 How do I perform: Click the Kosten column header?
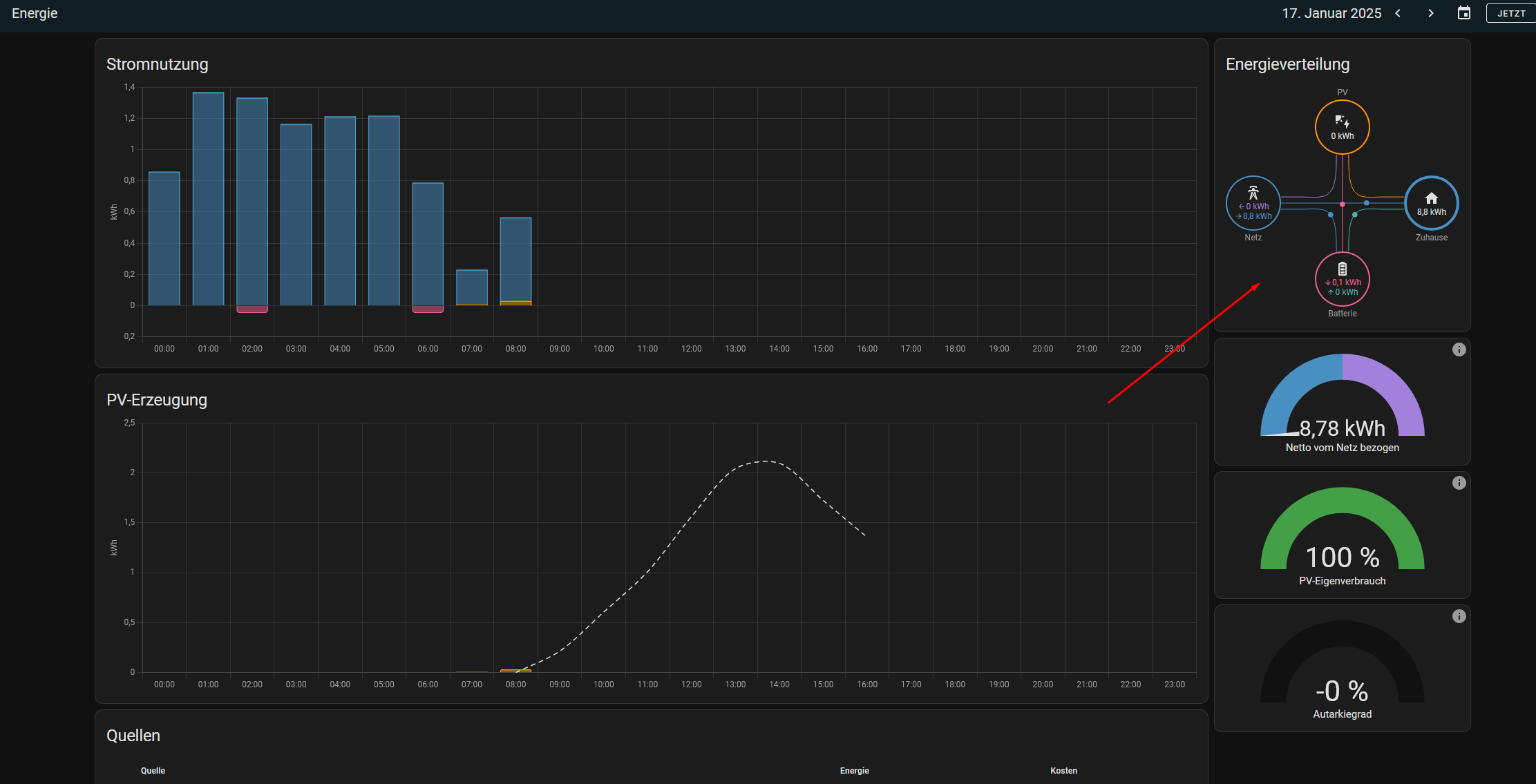tap(1063, 771)
